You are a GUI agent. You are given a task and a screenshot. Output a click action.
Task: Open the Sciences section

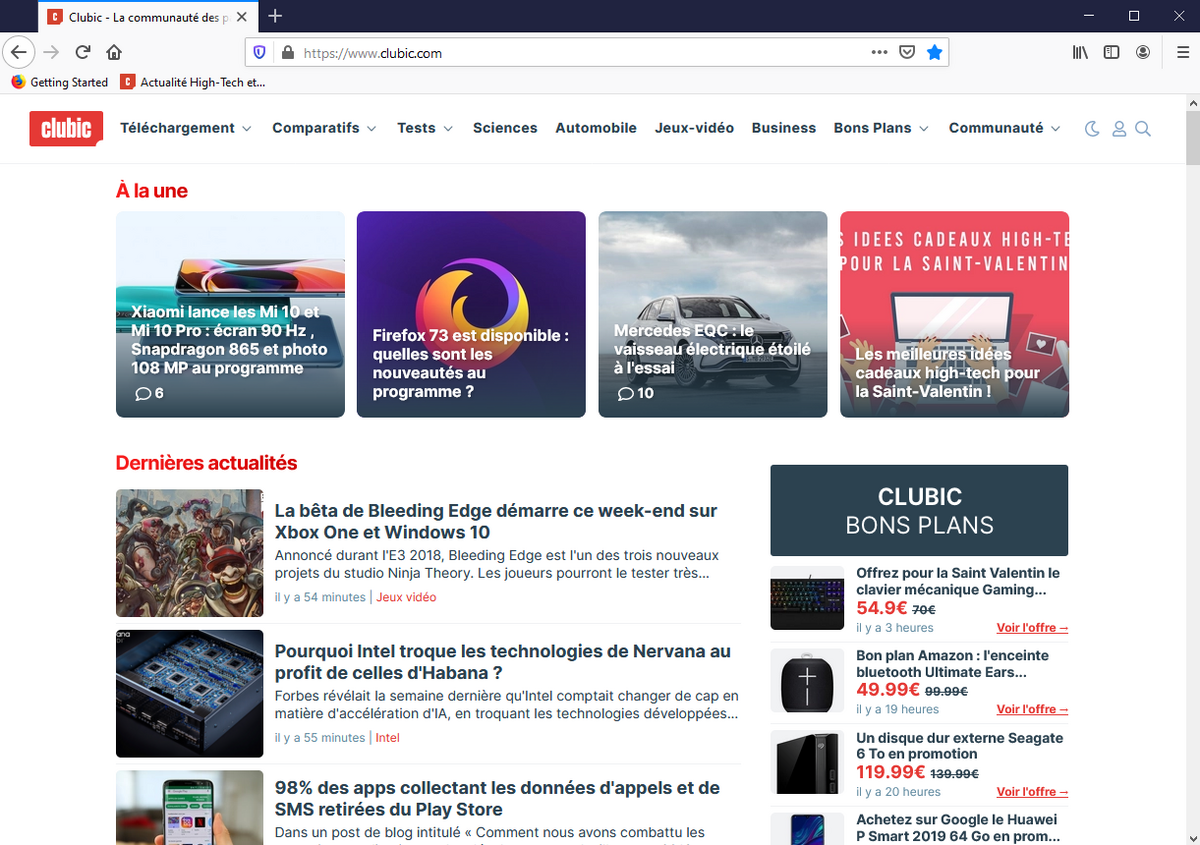coord(505,128)
